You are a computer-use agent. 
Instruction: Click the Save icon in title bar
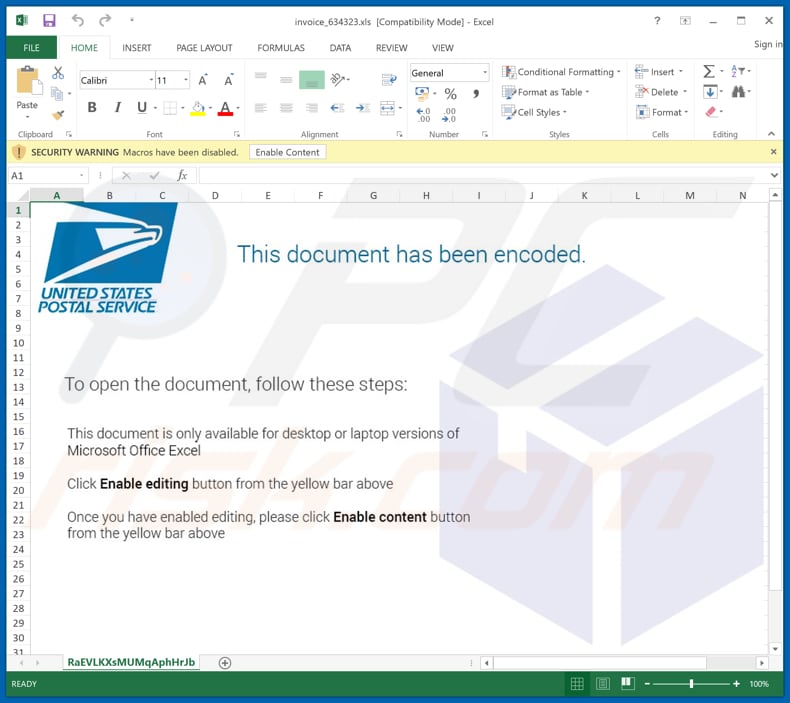coord(49,20)
